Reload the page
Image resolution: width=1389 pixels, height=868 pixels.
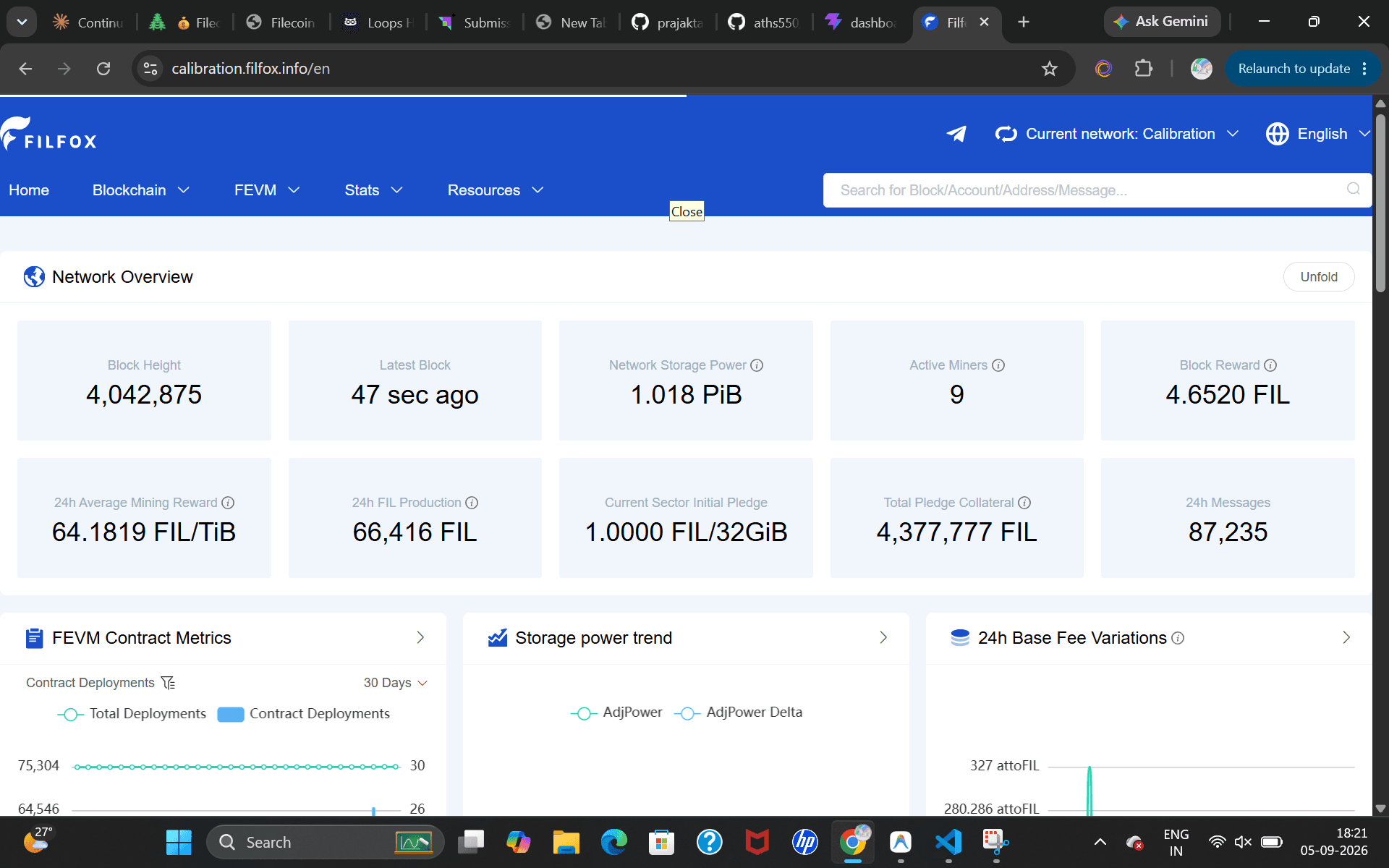[103, 69]
